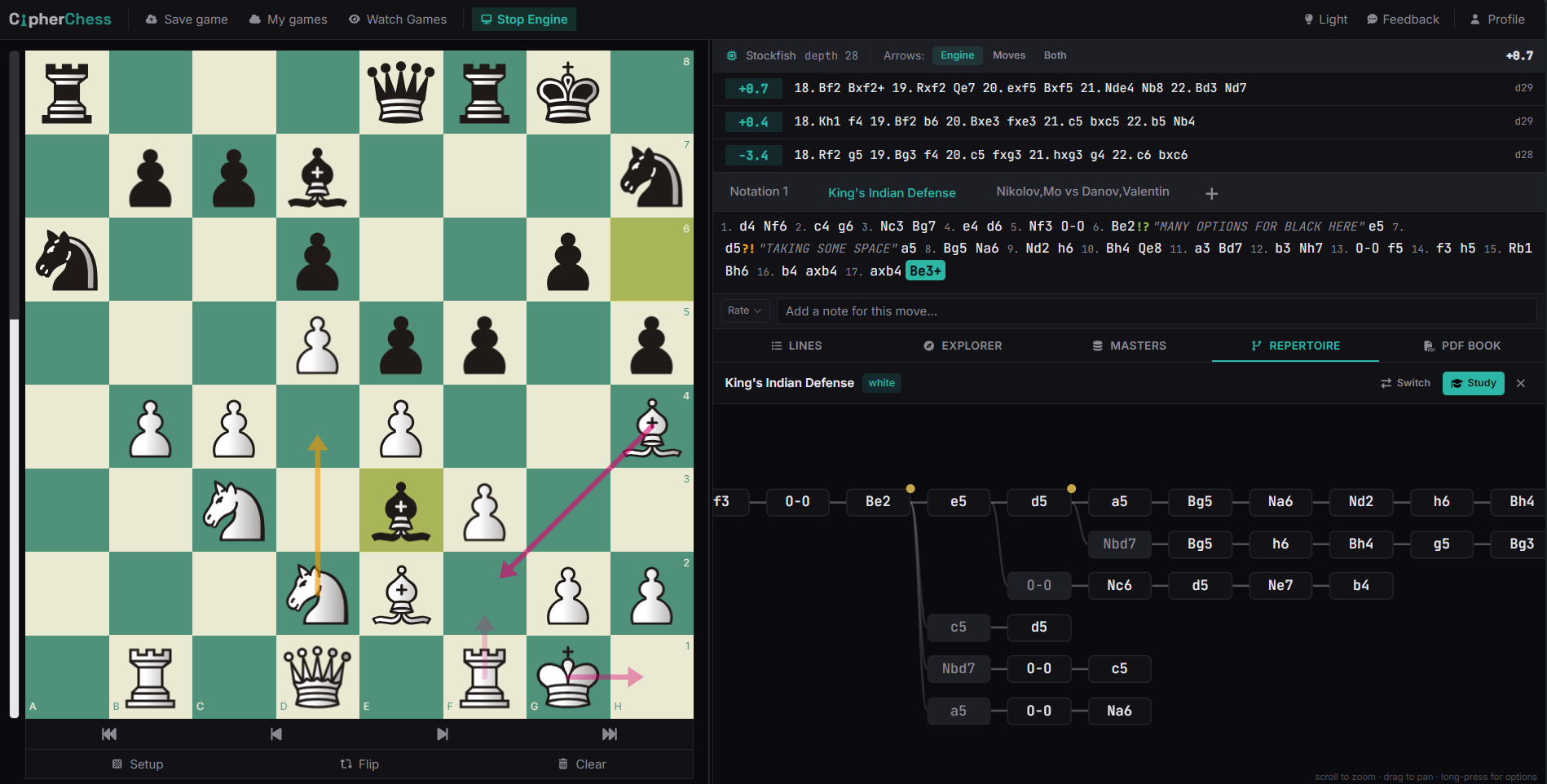Viewport: 1547px width, 784px height.
Task: Click the Save game floppy icon
Action: pos(151,19)
